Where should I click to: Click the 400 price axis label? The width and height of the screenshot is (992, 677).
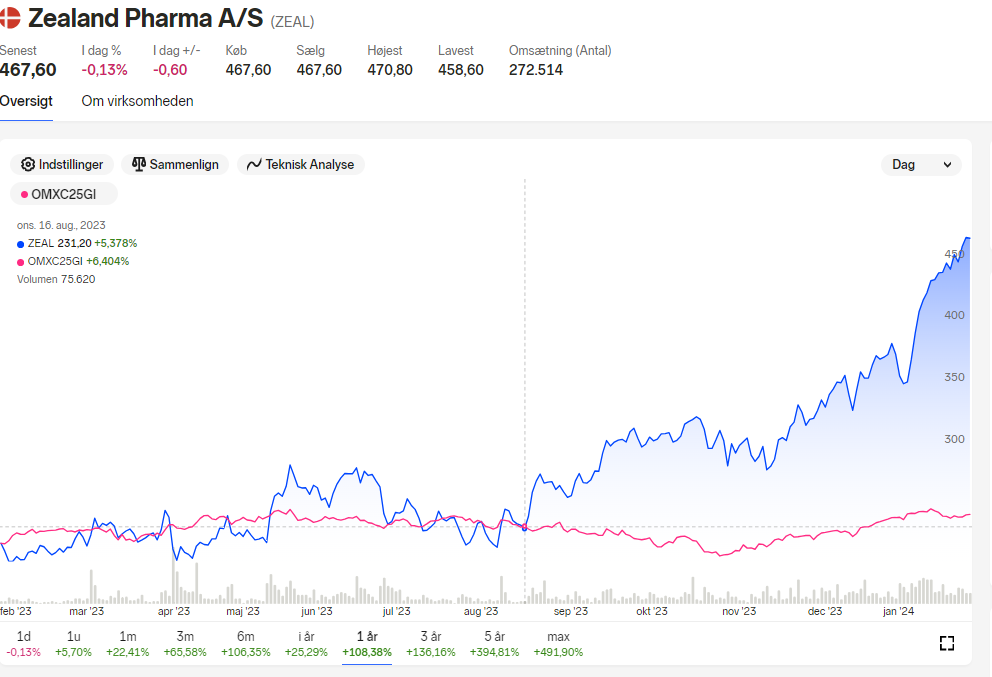click(x=954, y=315)
